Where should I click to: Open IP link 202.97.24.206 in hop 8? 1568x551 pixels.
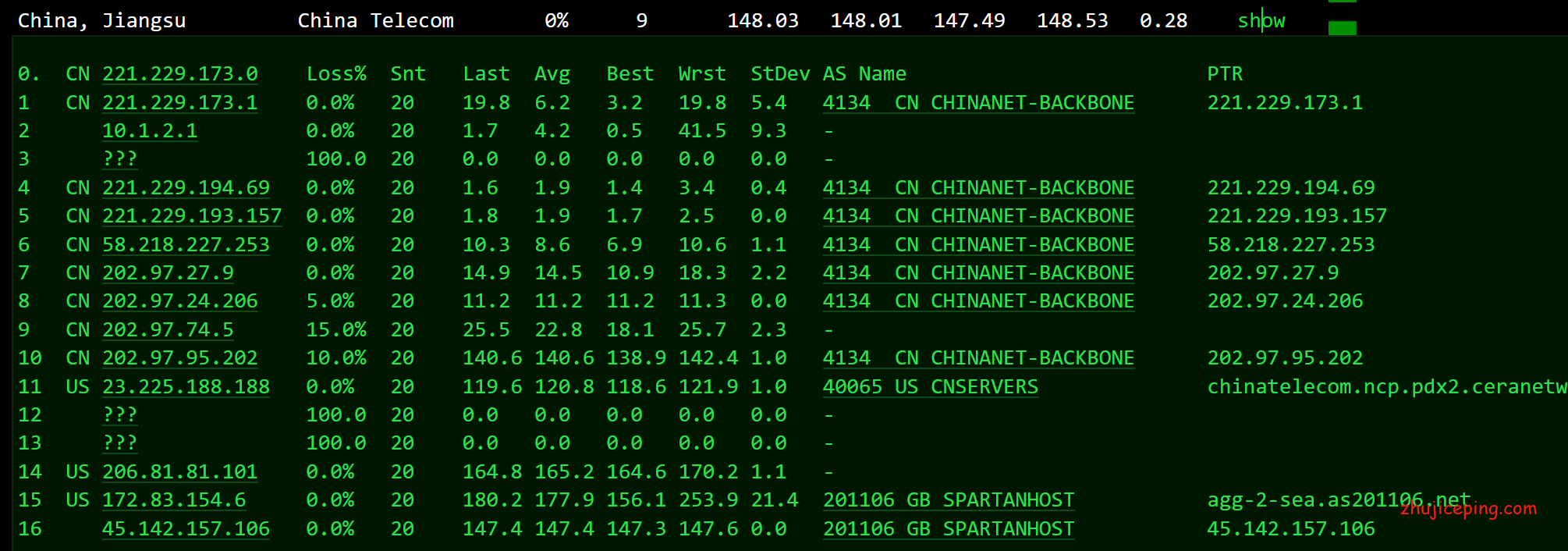180,301
